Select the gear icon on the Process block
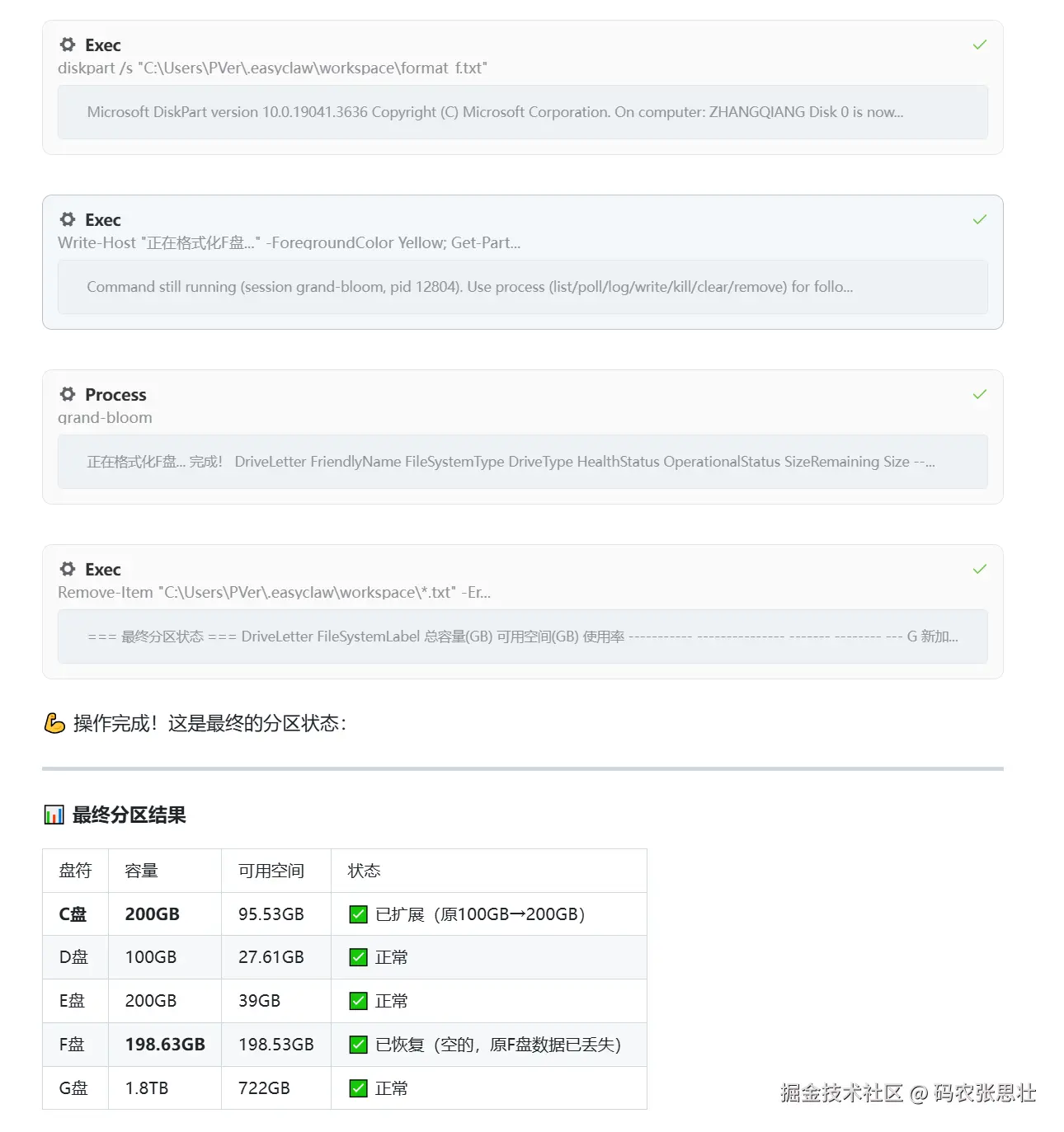The width and height of the screenshot is (1064, 1132). [67, 394]
